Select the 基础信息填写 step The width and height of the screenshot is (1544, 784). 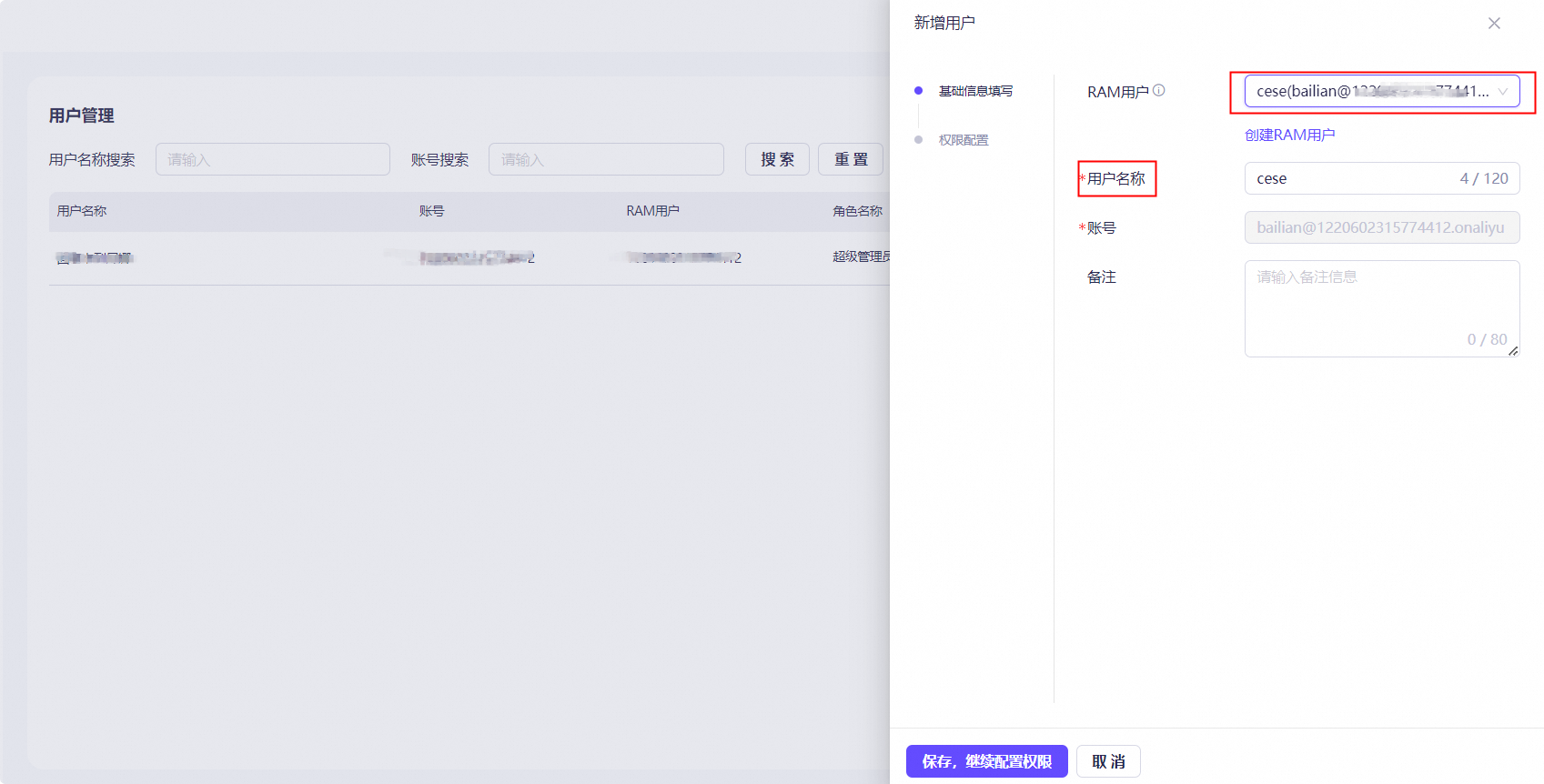975,91
